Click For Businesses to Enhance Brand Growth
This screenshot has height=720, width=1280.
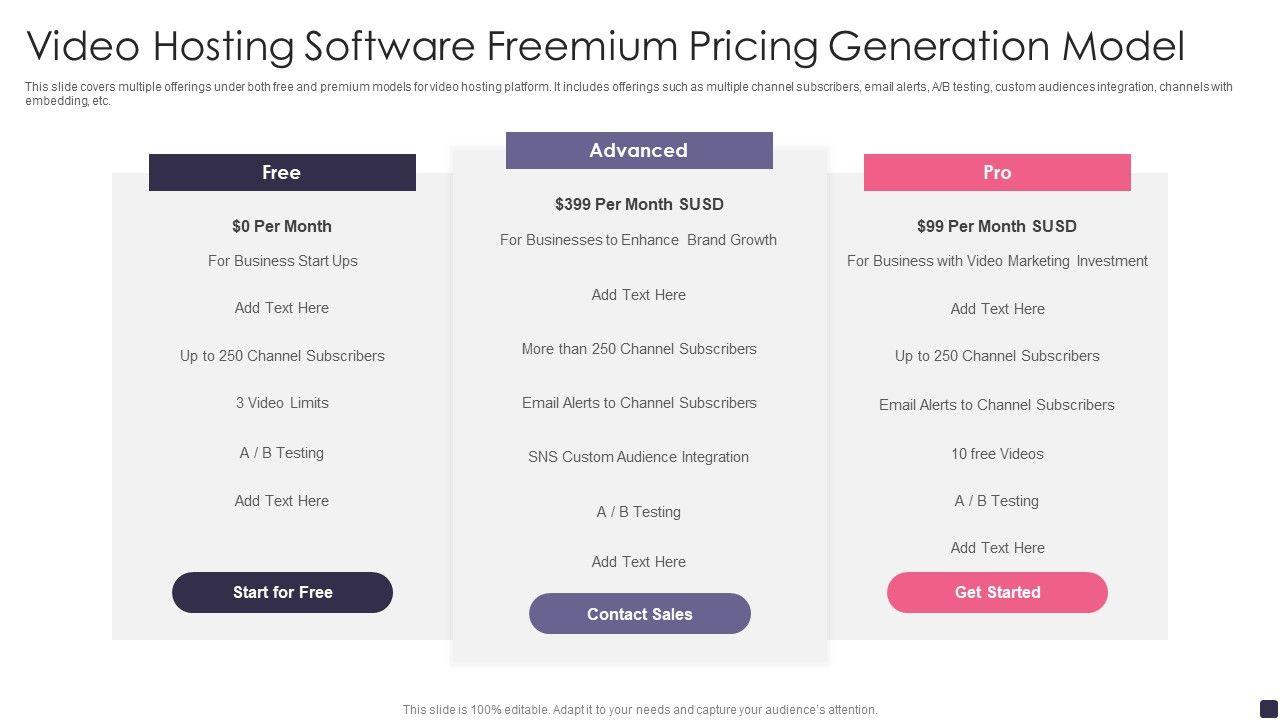coord(639,240)
